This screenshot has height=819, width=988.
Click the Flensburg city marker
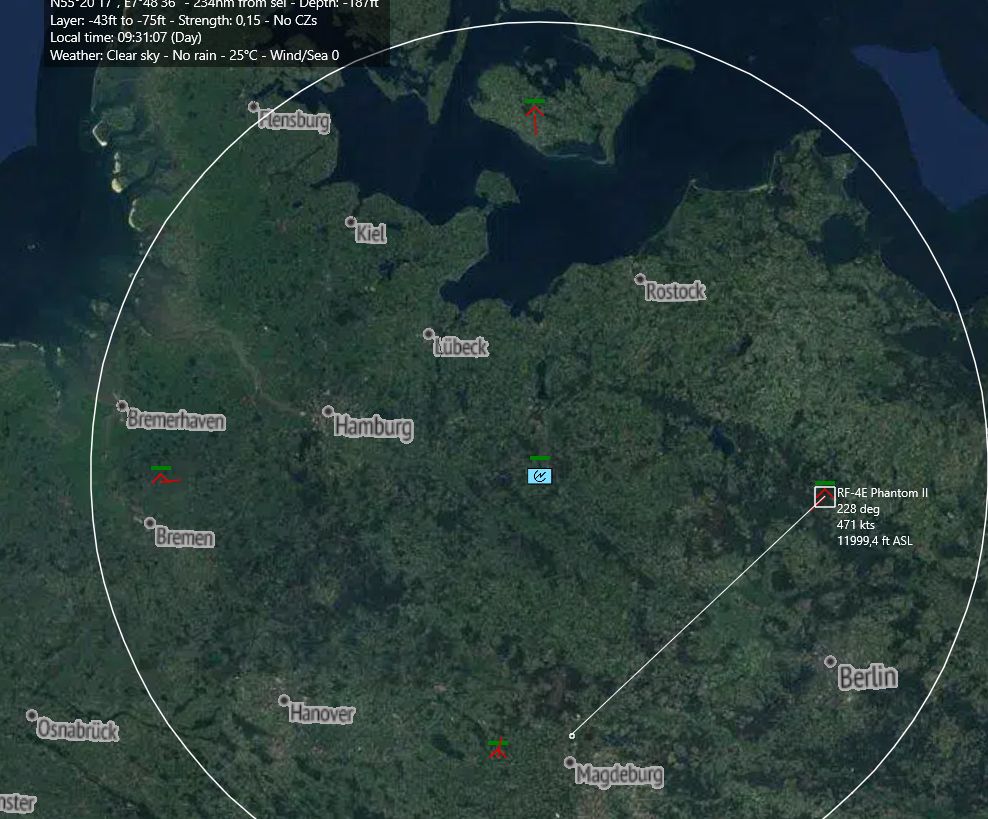pyautogui.click(x=253, y=106)
